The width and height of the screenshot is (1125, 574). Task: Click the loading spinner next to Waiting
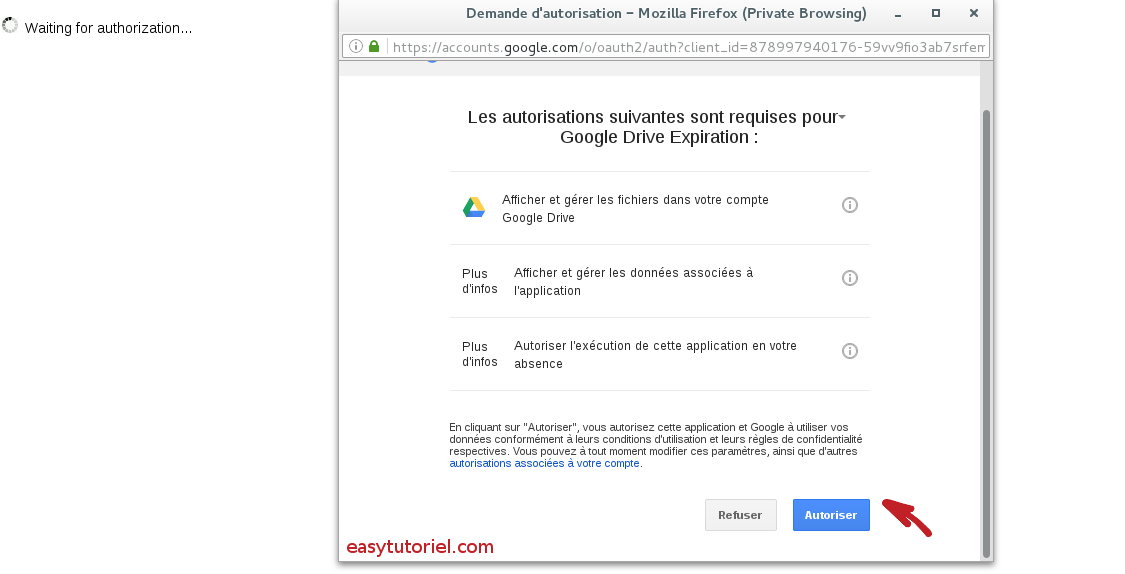(x=10, y=26)
